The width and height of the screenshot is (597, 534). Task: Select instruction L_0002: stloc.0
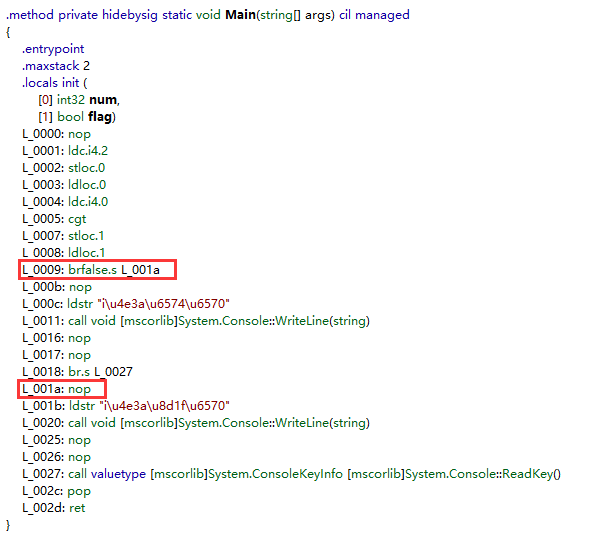click(64, 168)
